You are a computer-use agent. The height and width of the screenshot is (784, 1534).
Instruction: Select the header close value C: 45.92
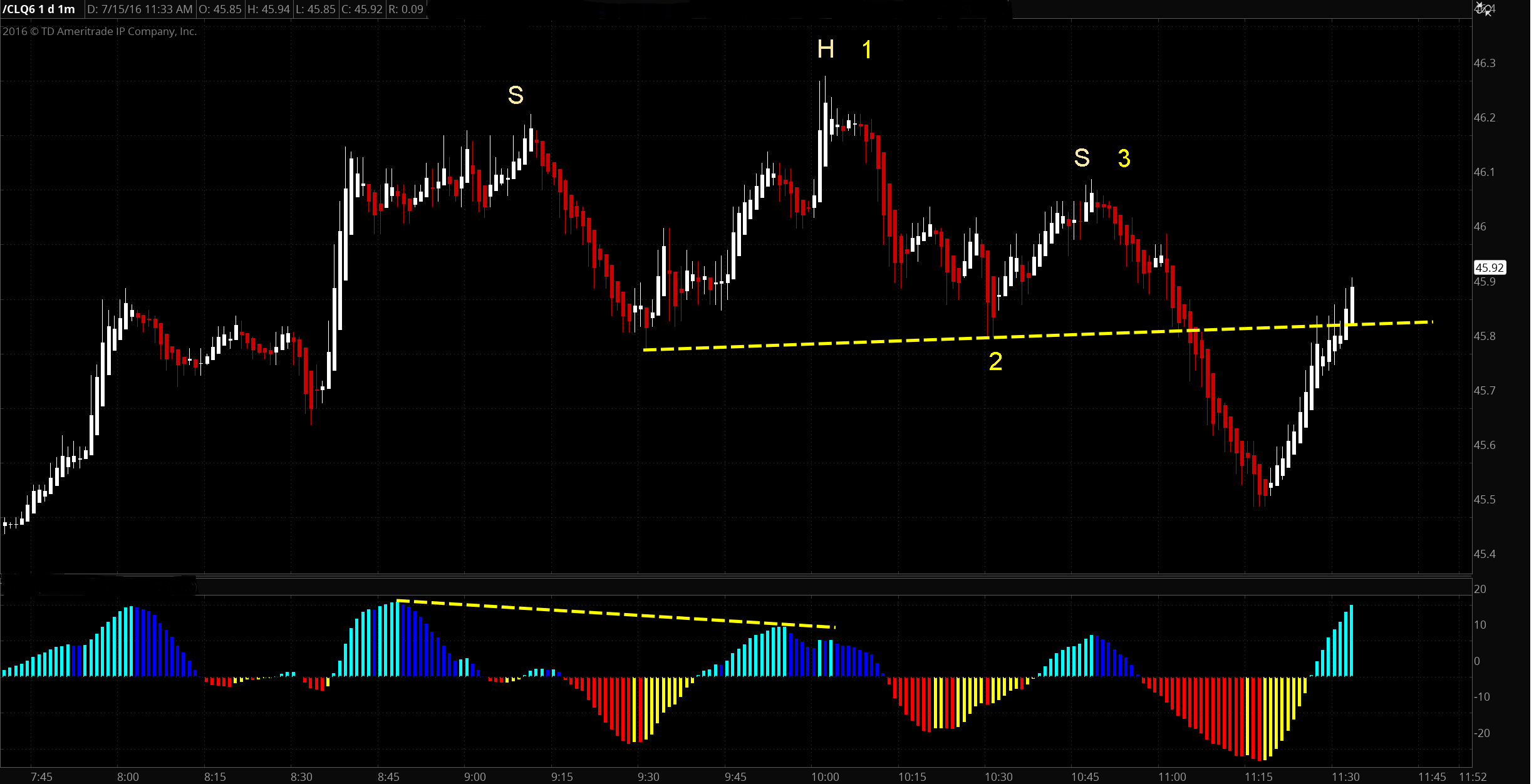pyautogui.click(x=362, y=9)
